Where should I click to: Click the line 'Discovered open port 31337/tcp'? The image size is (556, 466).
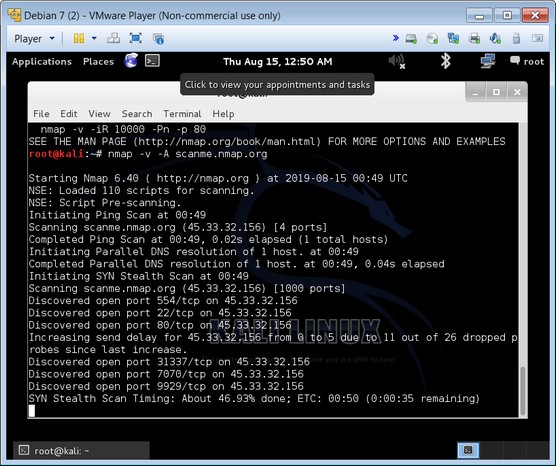point(169,362)
